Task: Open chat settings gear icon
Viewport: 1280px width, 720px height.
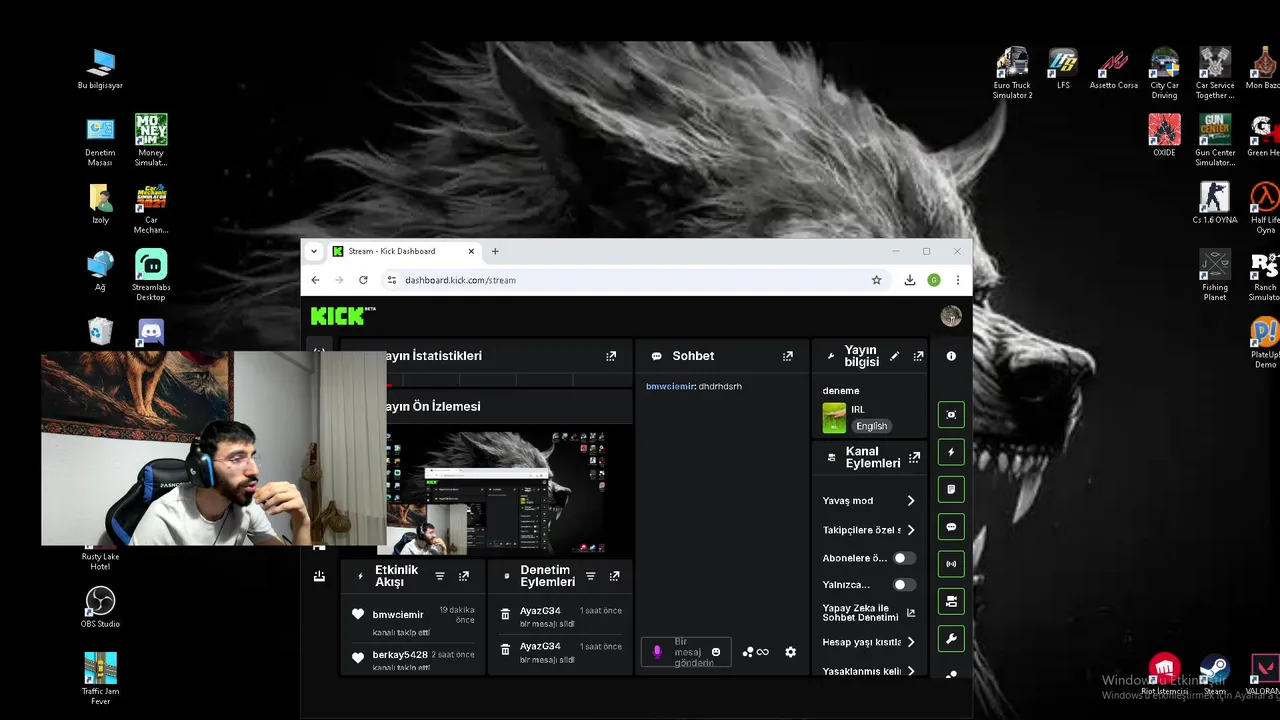Action: [790, 652]
